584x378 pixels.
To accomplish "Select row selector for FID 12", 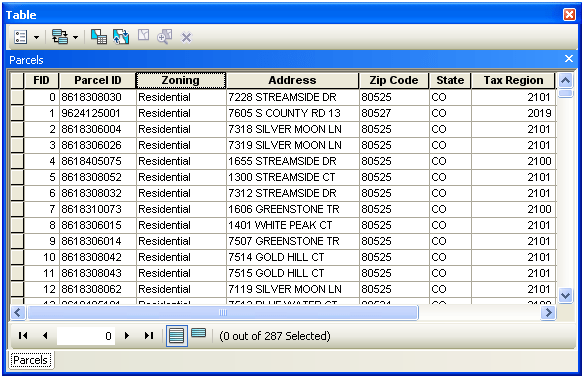I will point(17,289).
